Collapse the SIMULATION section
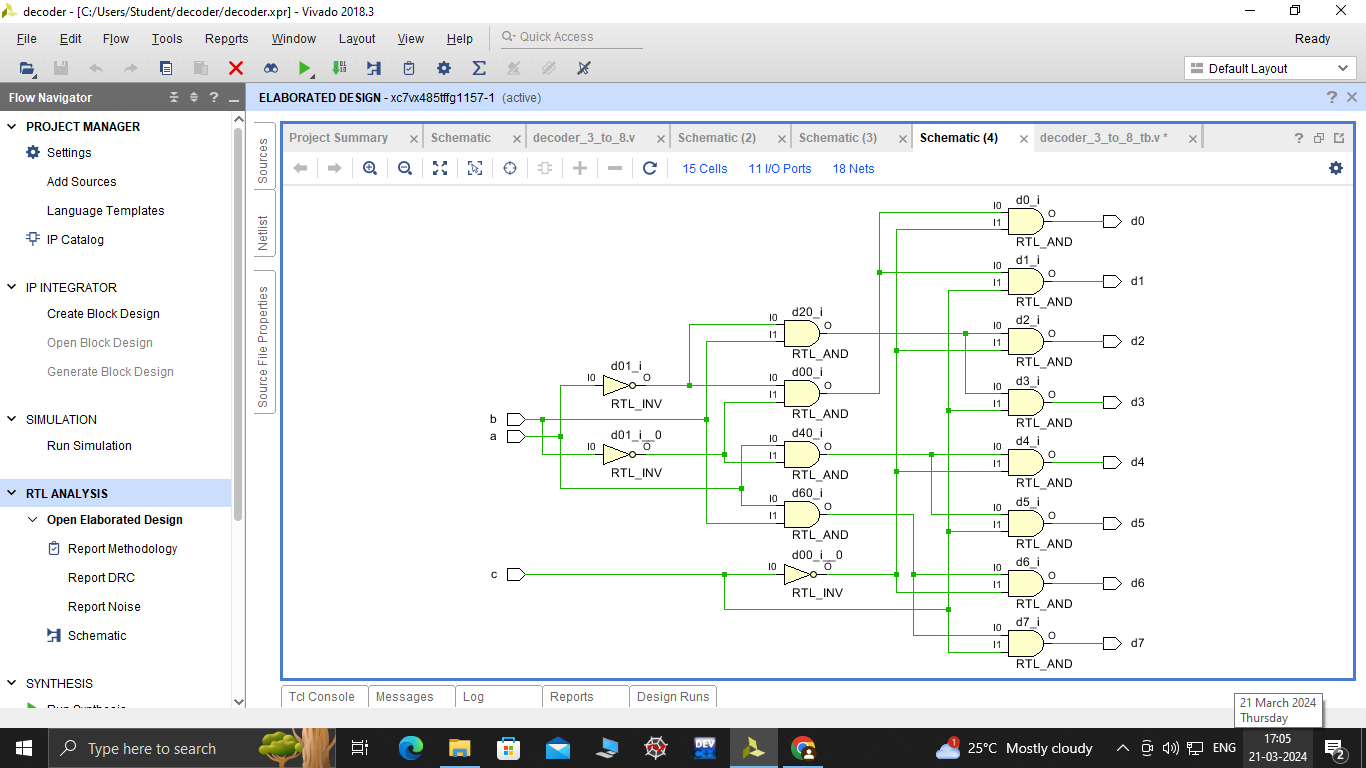The height and width of the screenshot is (768, 1366). coord(12,419)
